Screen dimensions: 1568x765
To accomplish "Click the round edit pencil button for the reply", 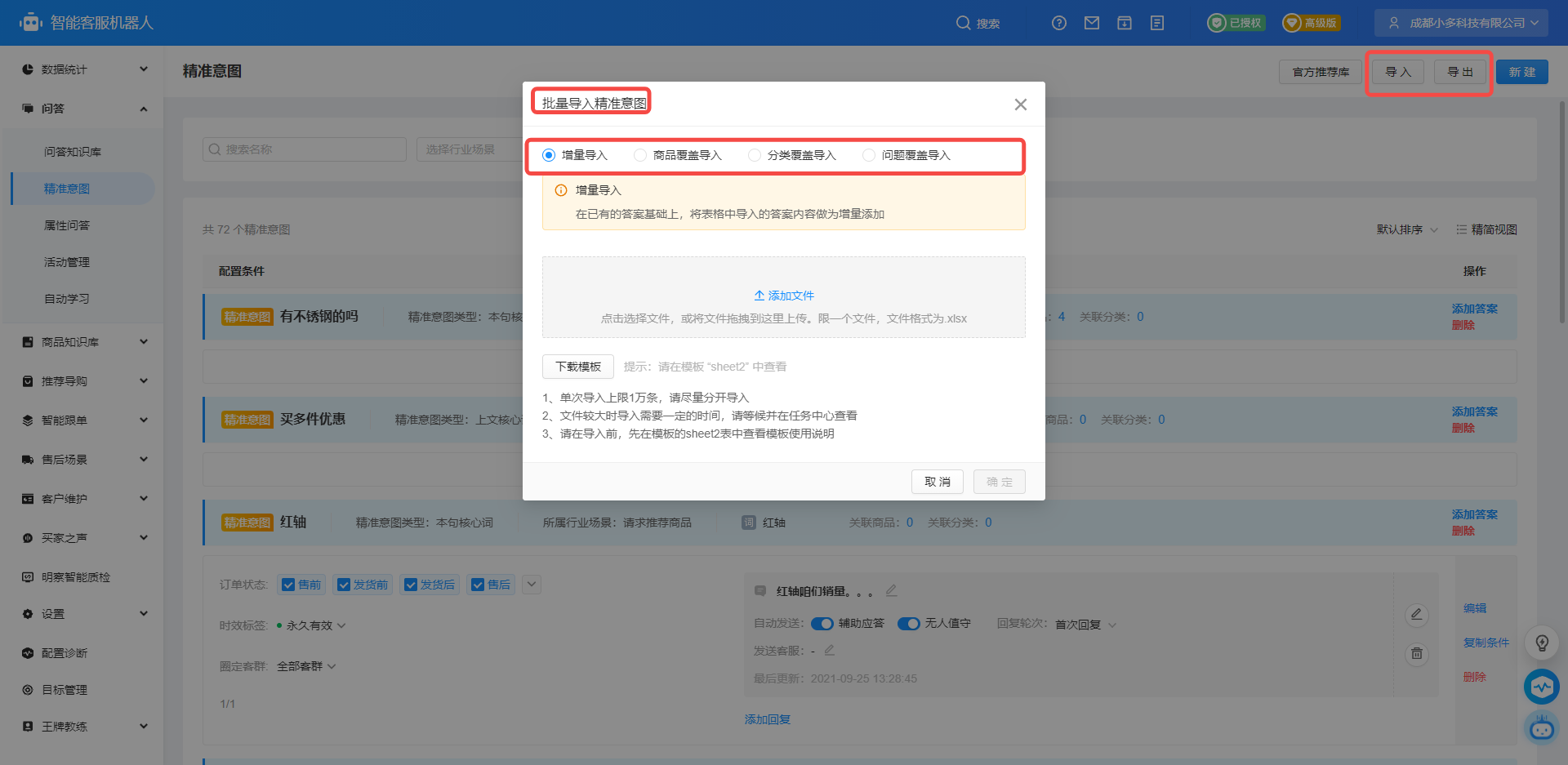I will (1417, 614).
